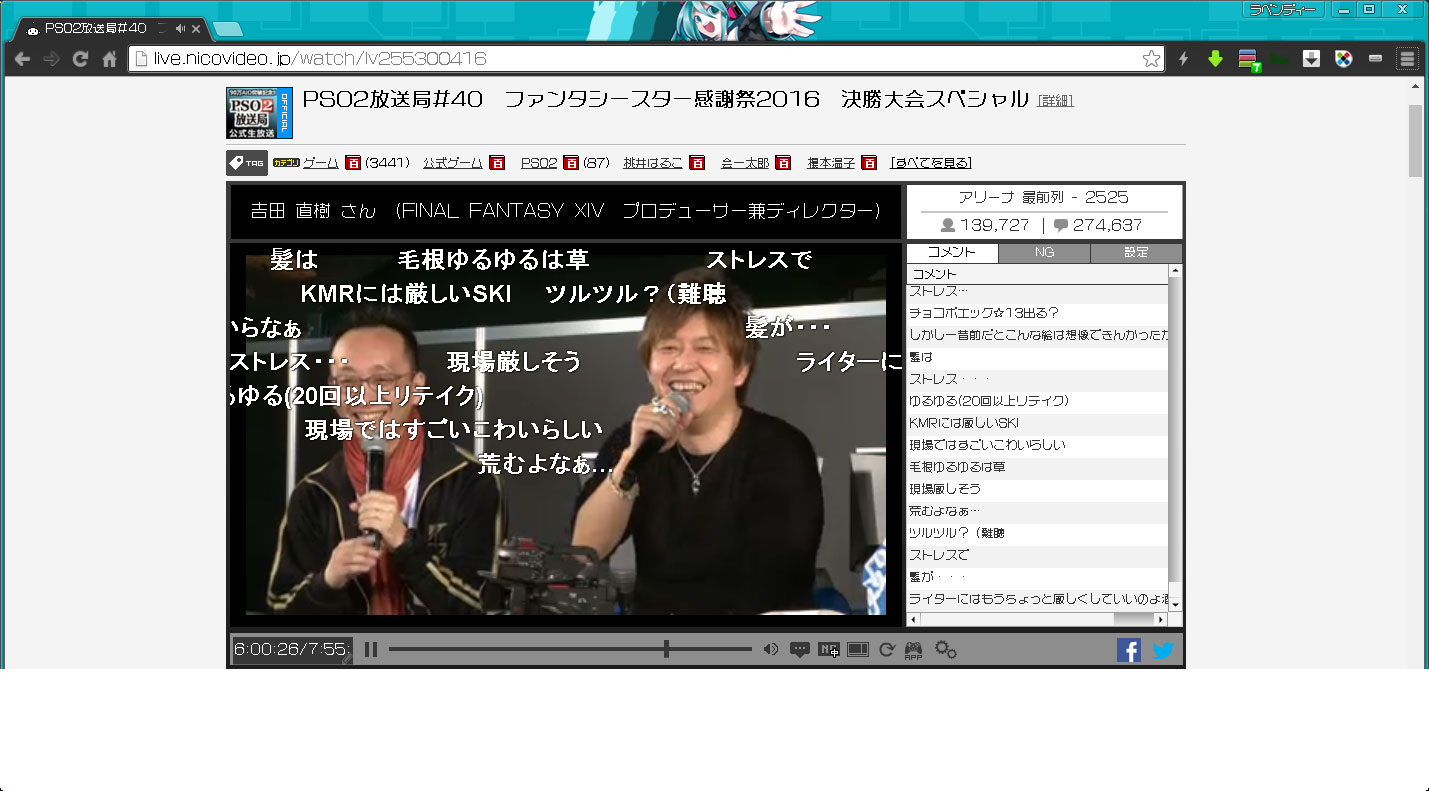Open browser home page button
Viewport: 1429px width, 791px height.
coord(109,59)
